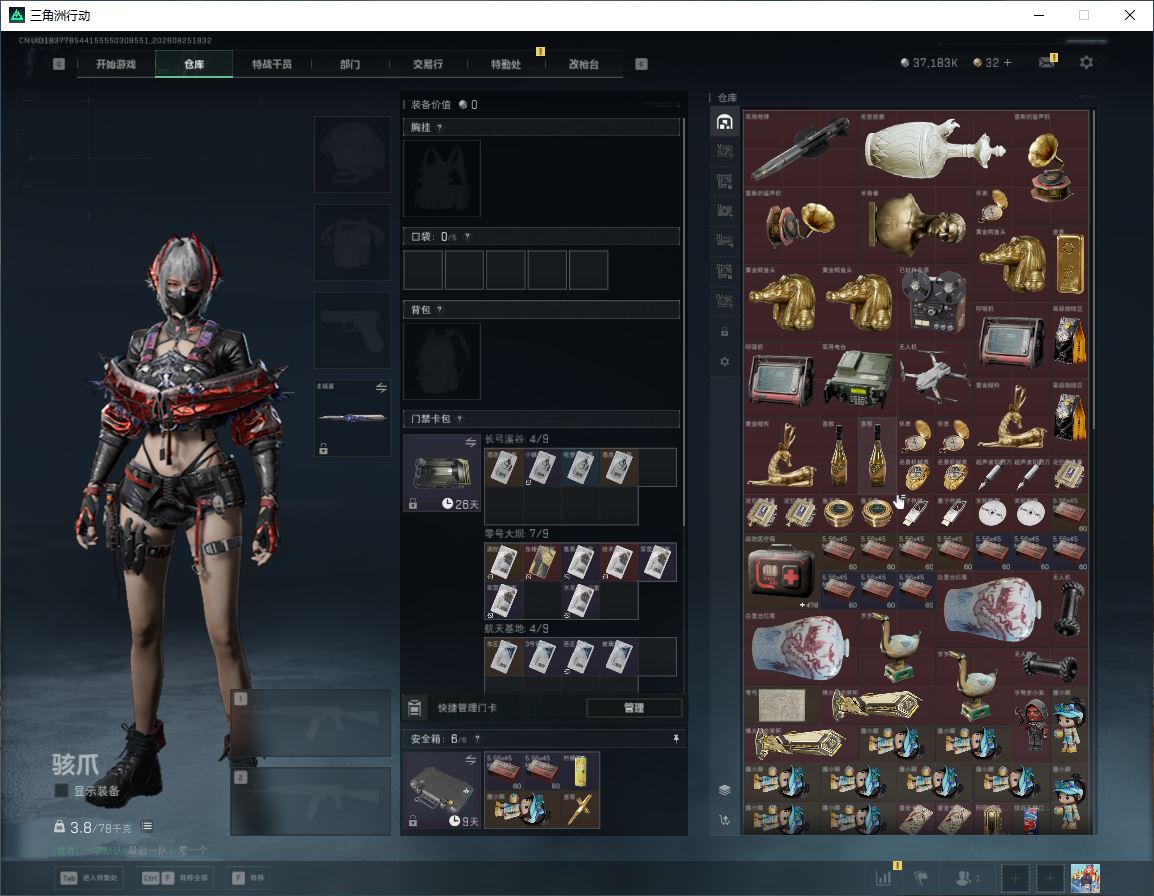
Task: Click the player avatar in bottom-right corner
Action: click(x=1085, y=878)
